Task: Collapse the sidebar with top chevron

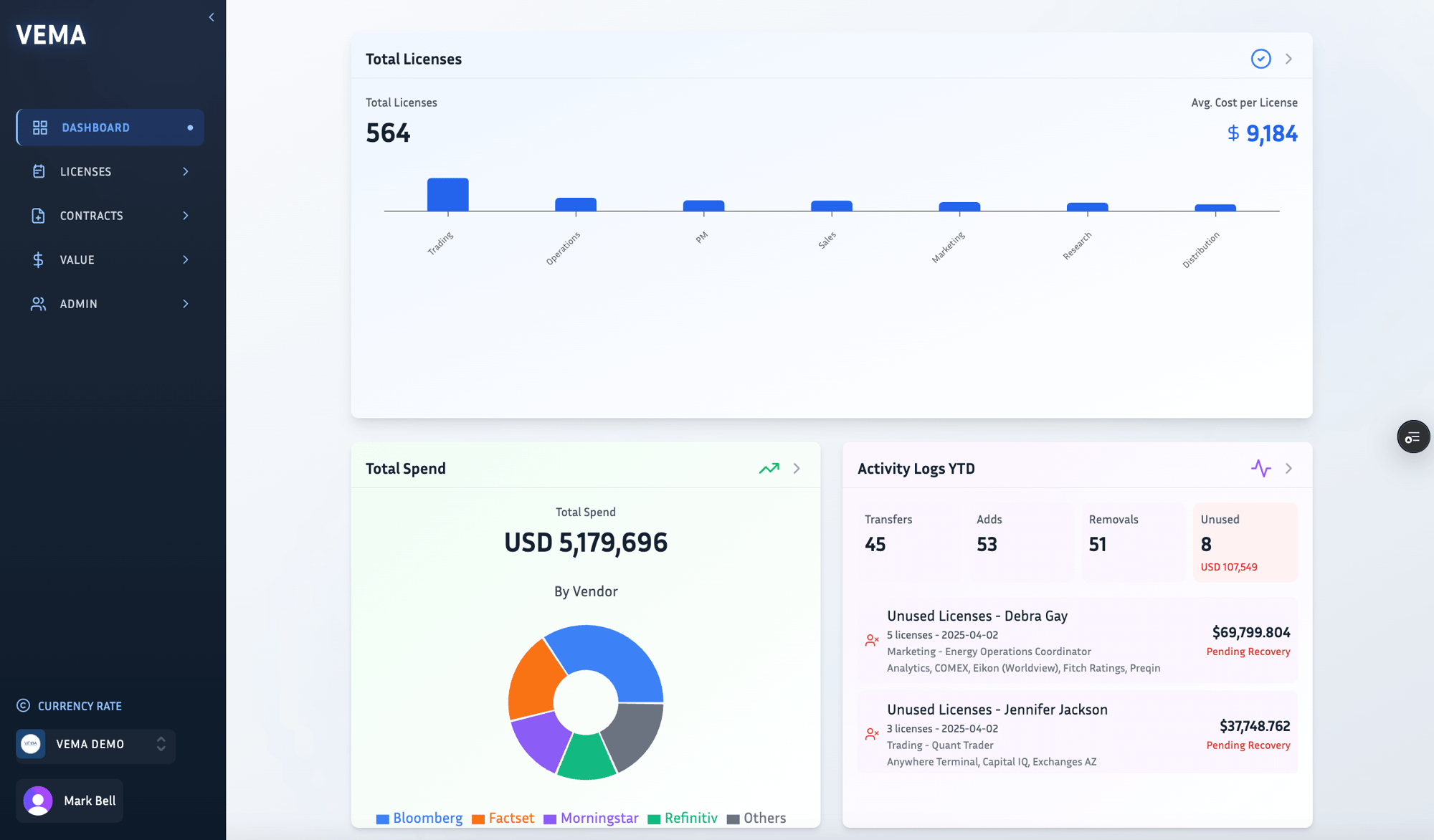Action: (x=212, y=17)
